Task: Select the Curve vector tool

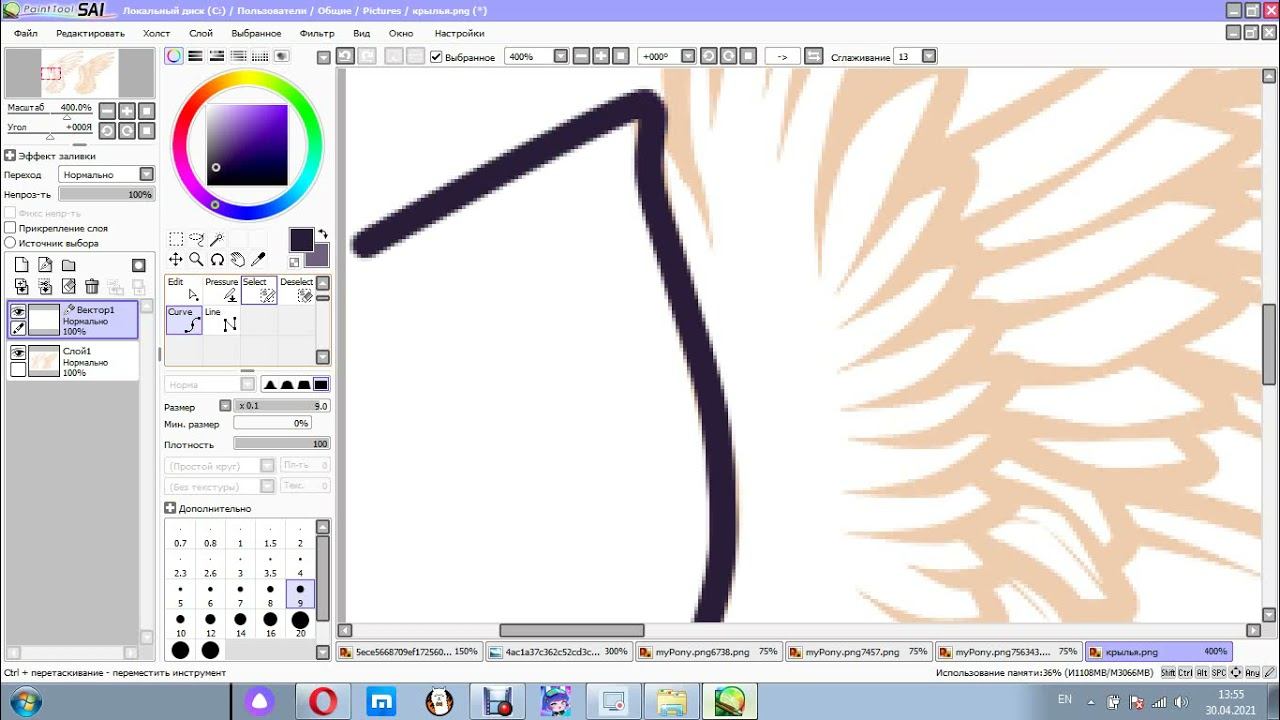Action: [184, 319]
